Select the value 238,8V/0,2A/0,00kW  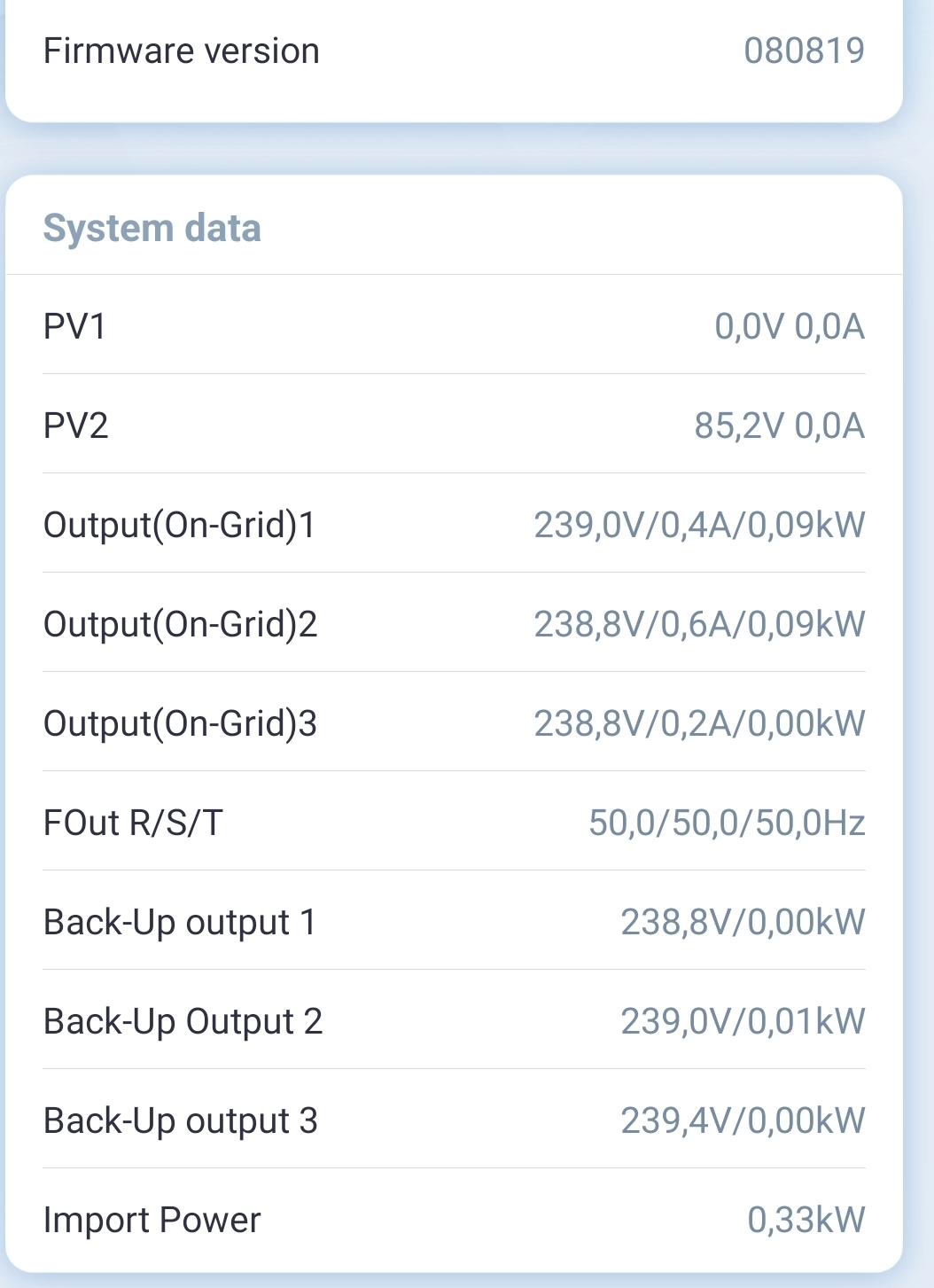(x=699, y=723)
